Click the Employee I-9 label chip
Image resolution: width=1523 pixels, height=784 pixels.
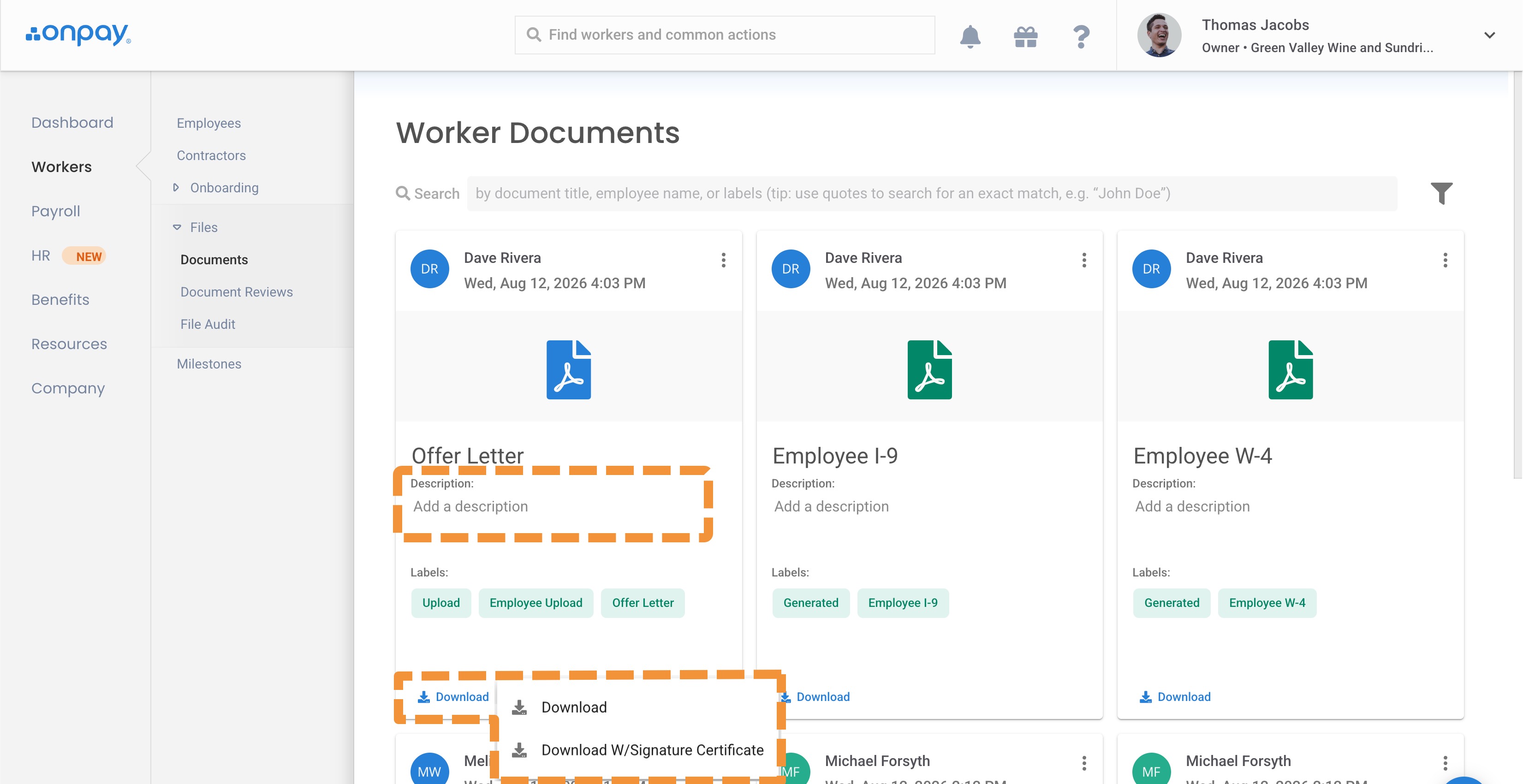903,603
